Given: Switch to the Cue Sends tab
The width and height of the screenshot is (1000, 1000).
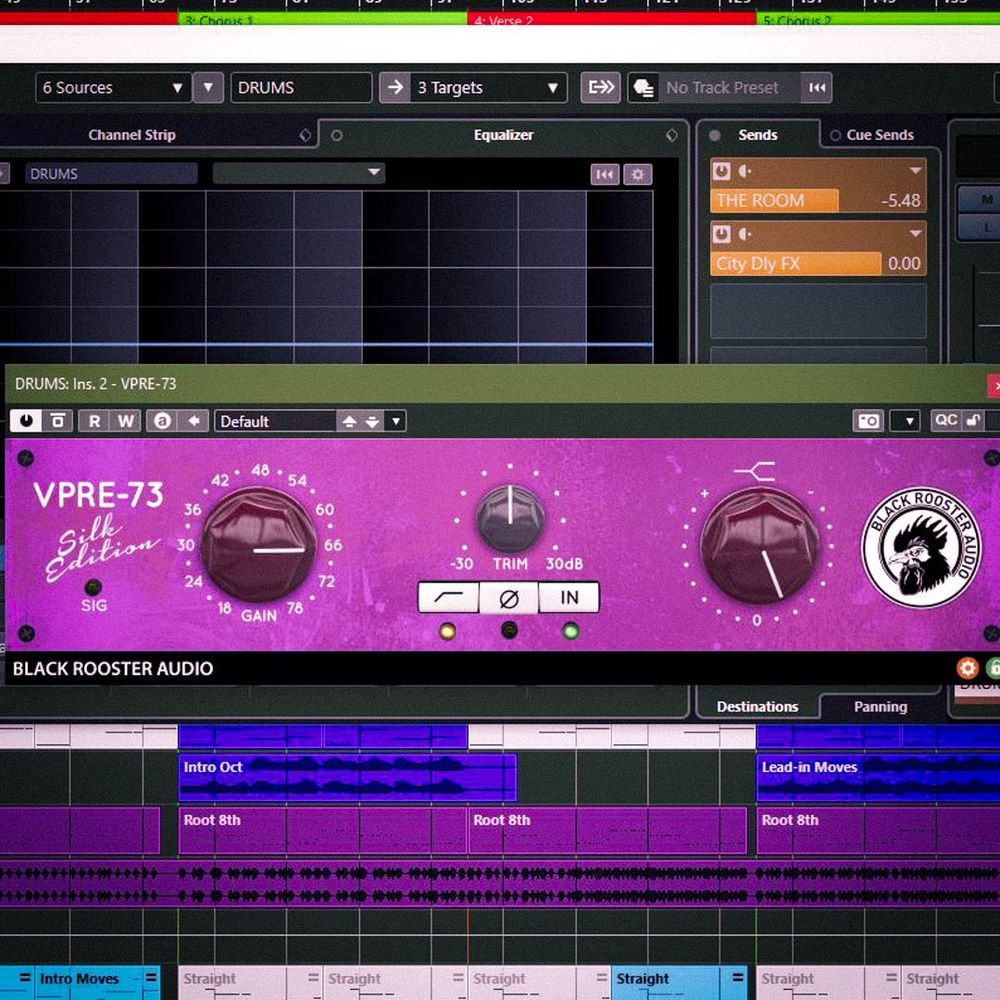Looking at the screenshot, I should [879, 135].
